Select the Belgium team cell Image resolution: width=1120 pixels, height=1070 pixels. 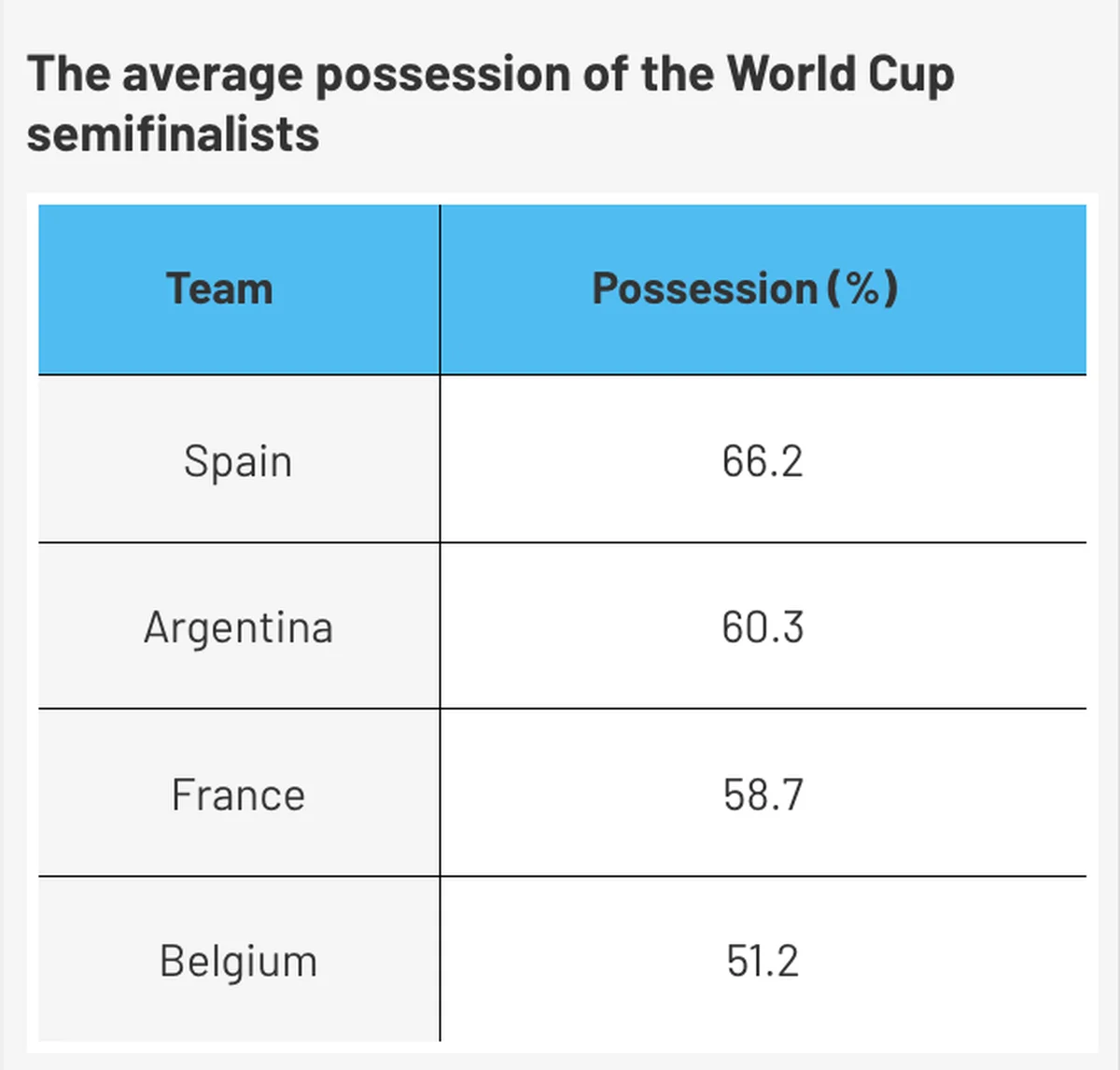coord(239,960)
